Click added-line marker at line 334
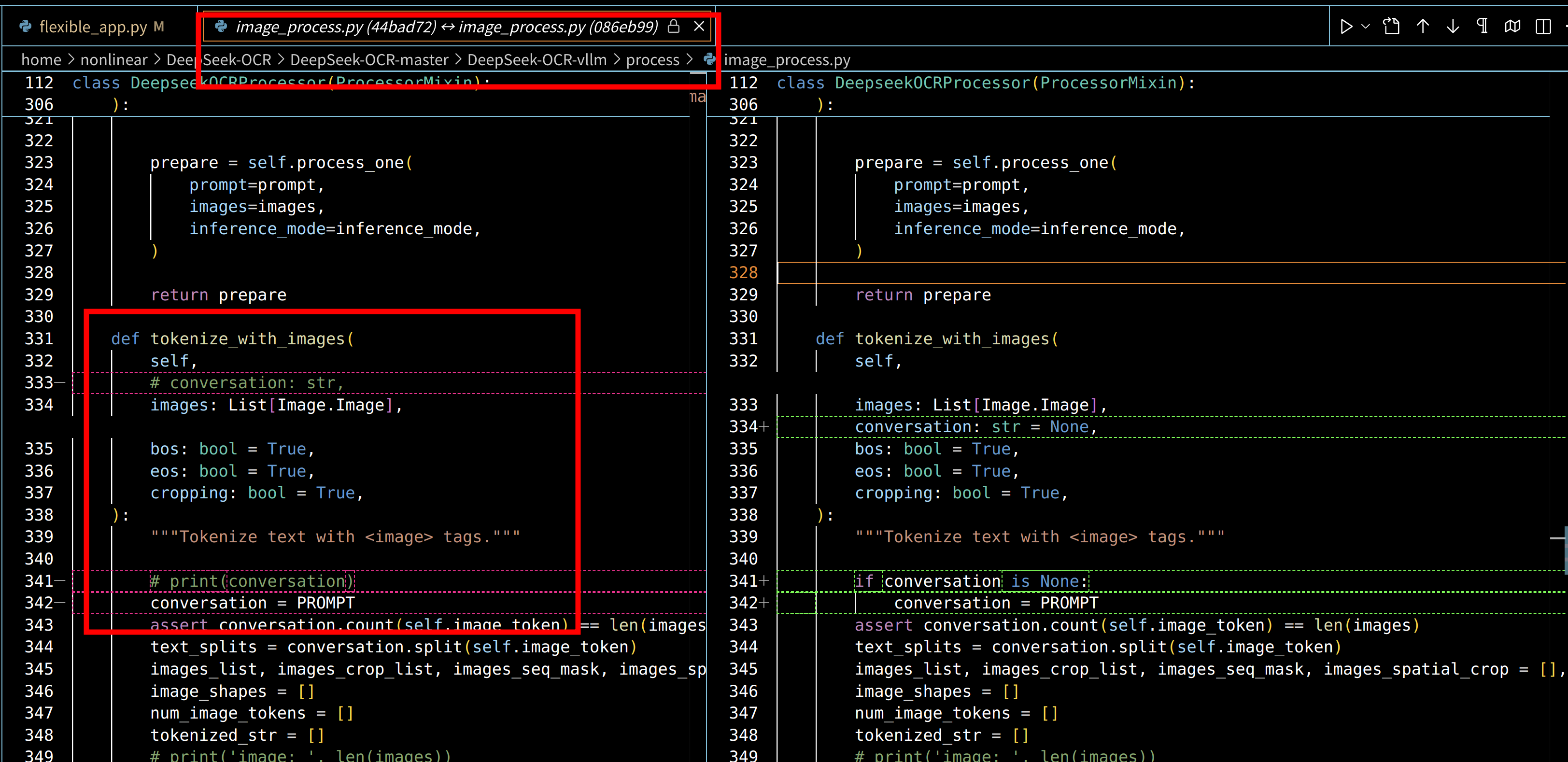Screen dimensions: 1568x762 [764, 427]
